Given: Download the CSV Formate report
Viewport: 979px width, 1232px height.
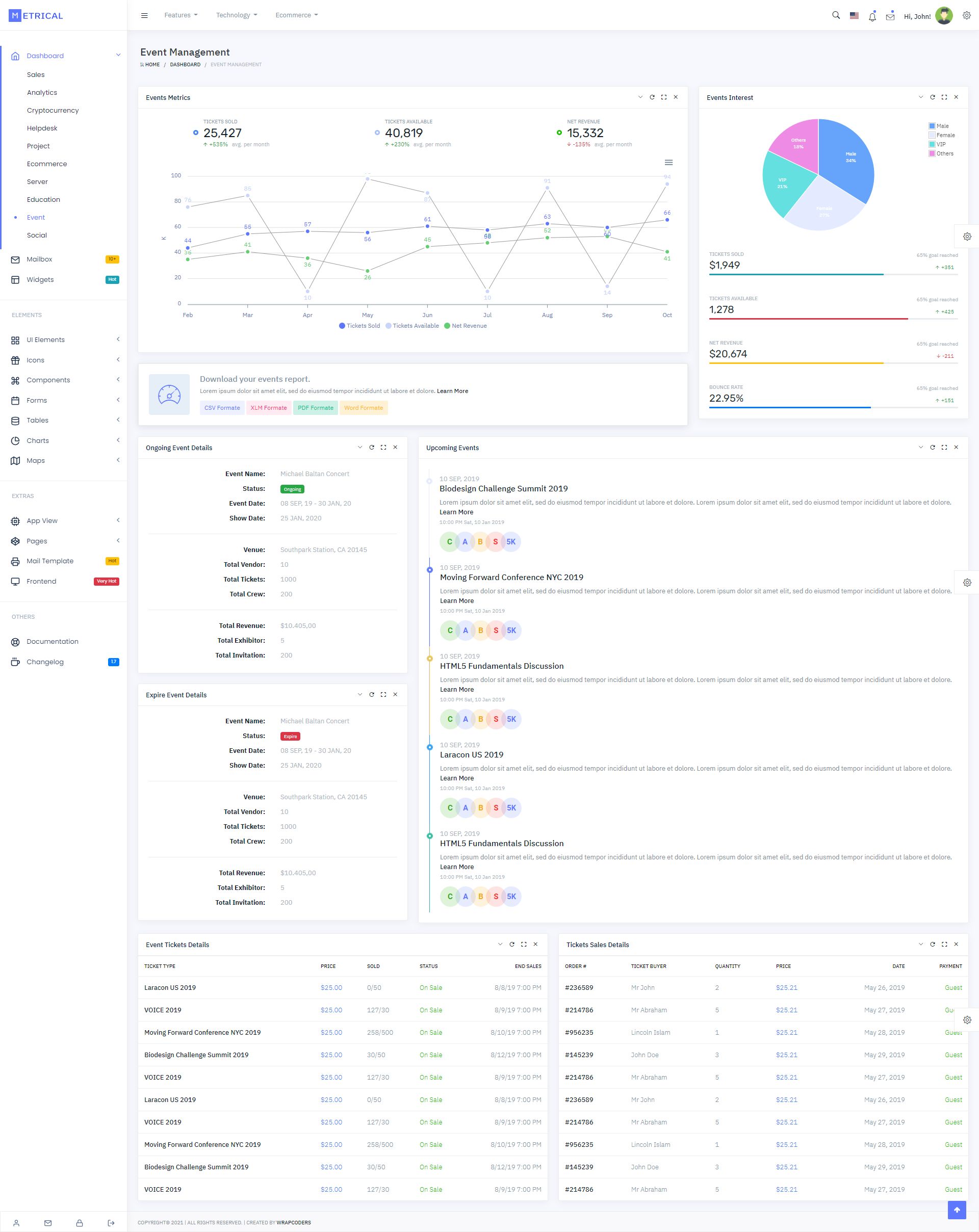Looking at the screenshot, I should (222, 408).
